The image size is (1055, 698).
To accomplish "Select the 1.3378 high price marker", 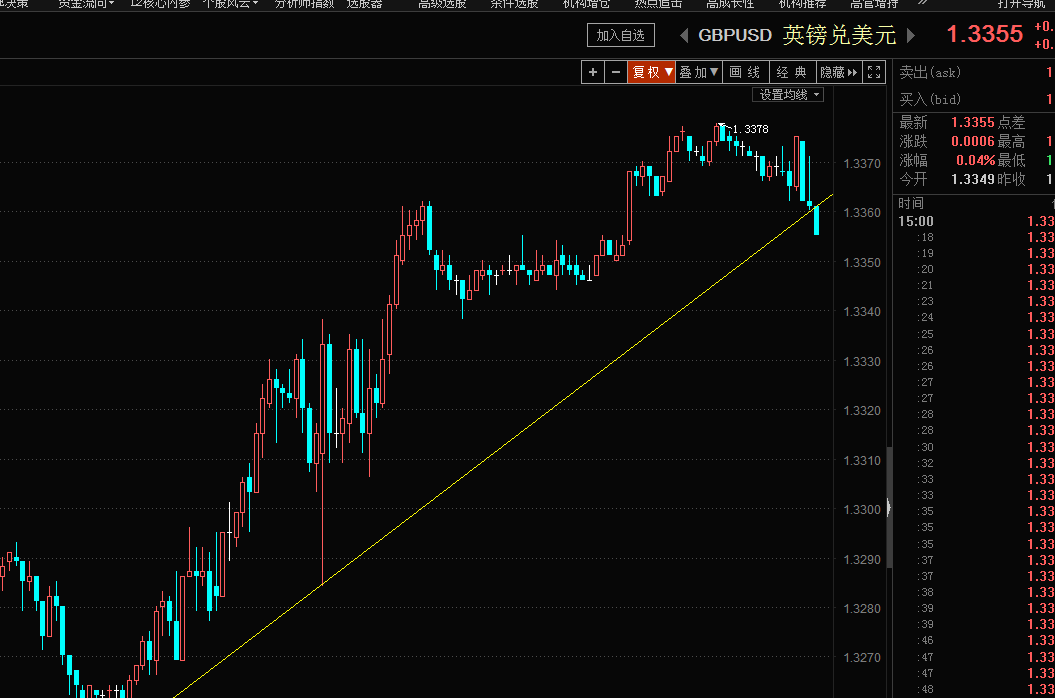I will (x=750, y=129).
